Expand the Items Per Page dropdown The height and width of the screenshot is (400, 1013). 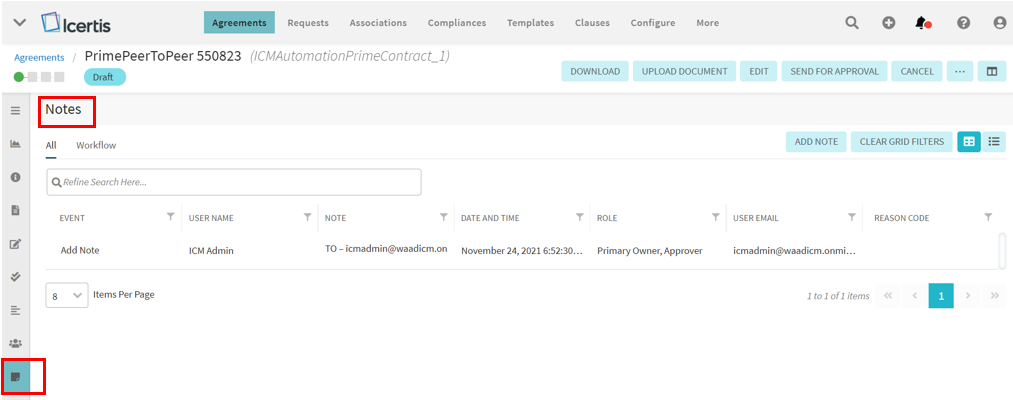tap(67, 296)
